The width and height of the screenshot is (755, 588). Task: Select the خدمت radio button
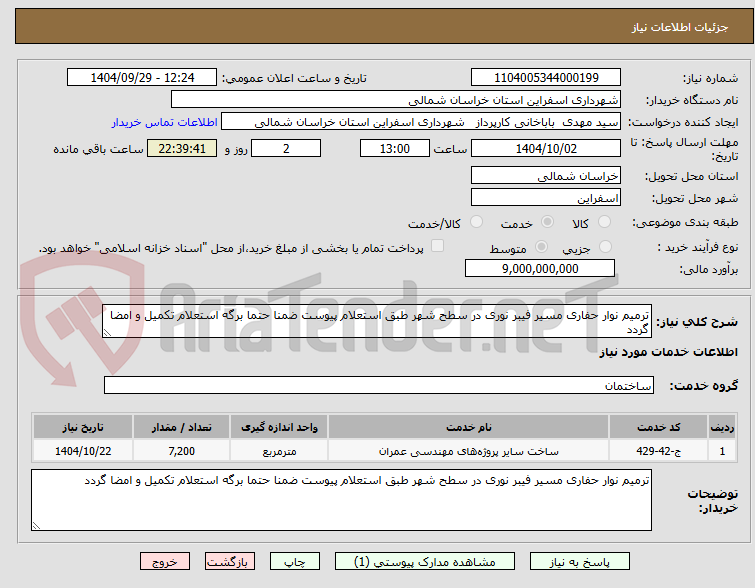pos(547,222)
